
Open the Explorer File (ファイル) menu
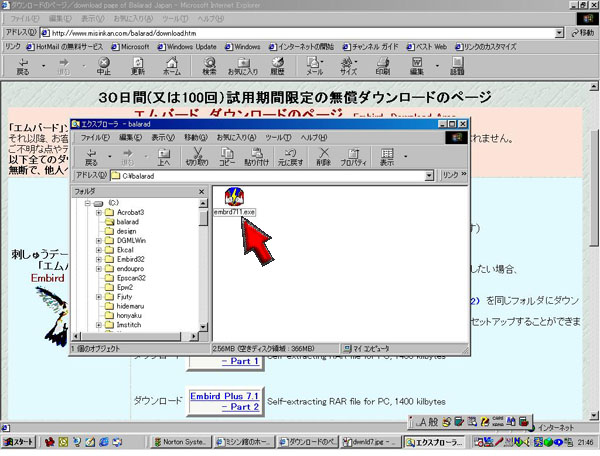95,137
